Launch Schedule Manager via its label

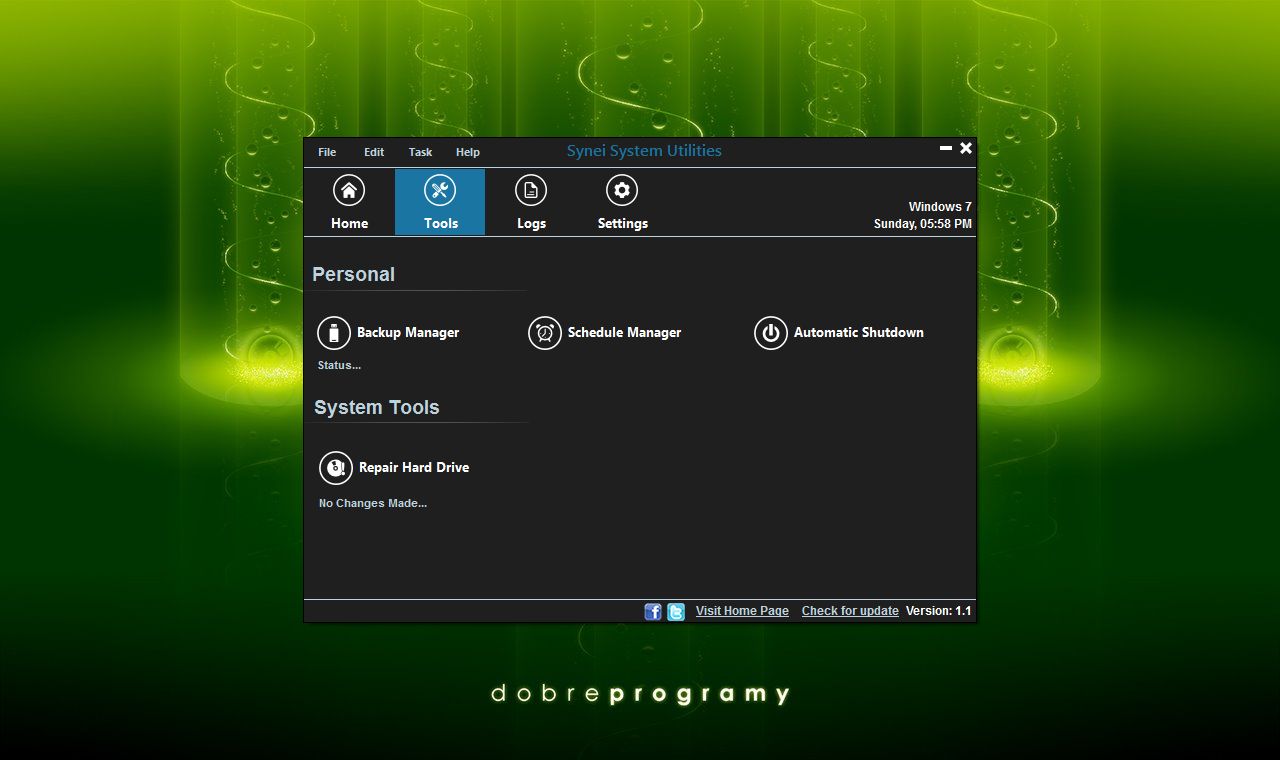coord(624,333)
